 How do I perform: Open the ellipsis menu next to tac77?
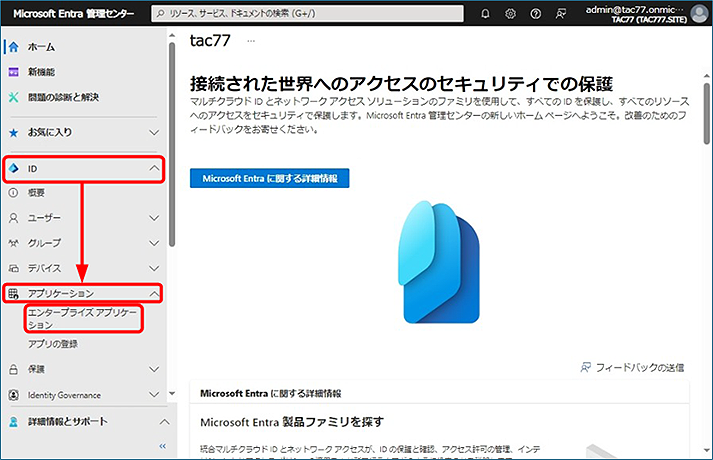pos(251,41)
